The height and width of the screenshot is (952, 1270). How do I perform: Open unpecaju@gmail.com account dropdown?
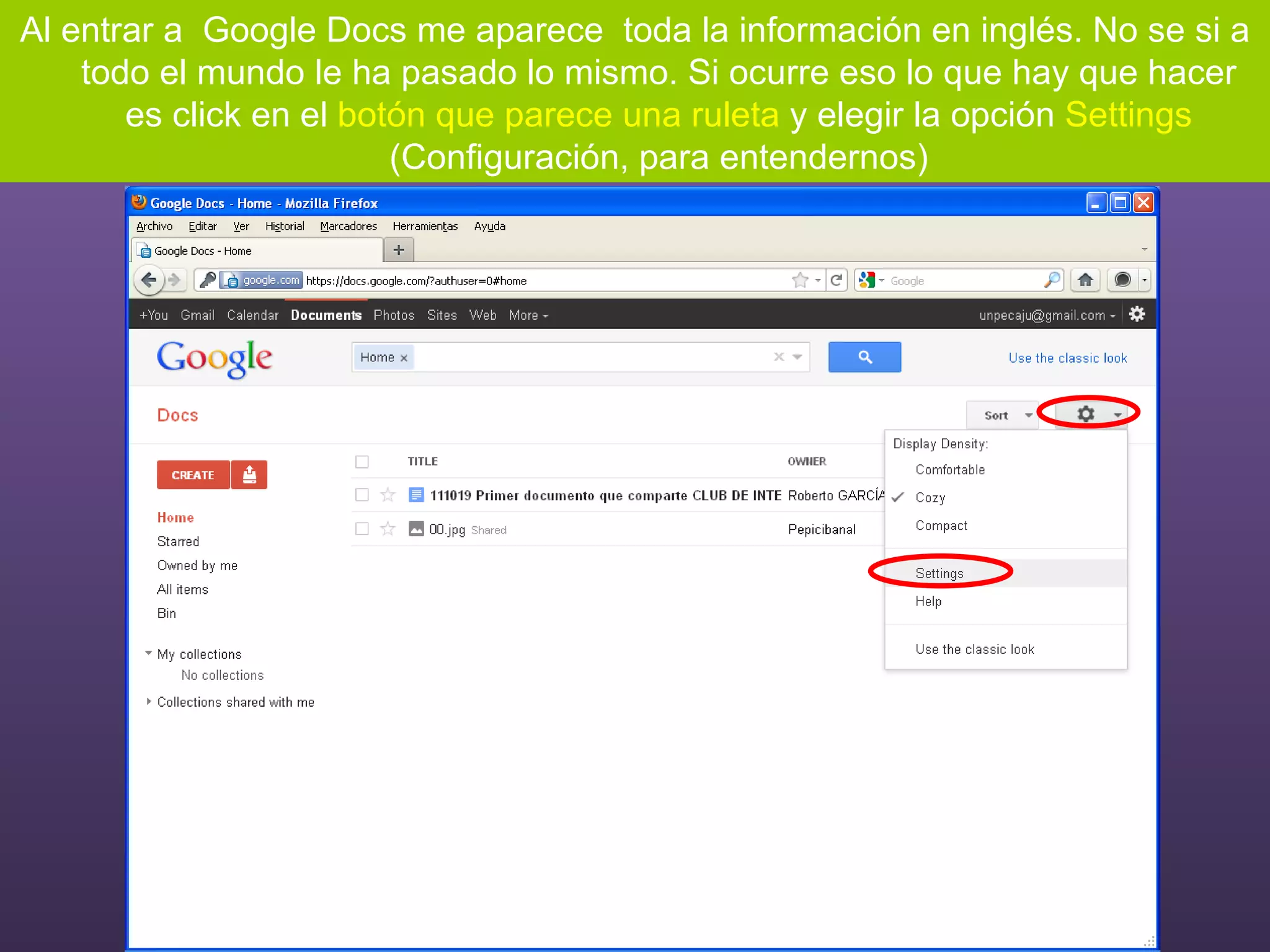coord(1047,315)
